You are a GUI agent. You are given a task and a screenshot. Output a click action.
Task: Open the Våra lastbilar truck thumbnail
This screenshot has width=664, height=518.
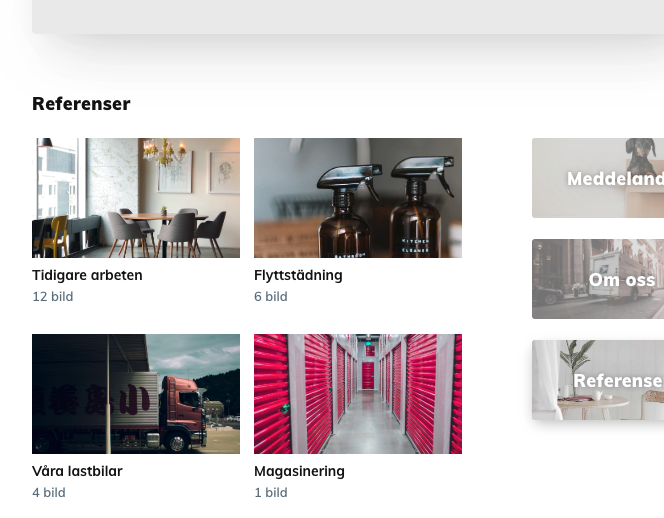136,394
